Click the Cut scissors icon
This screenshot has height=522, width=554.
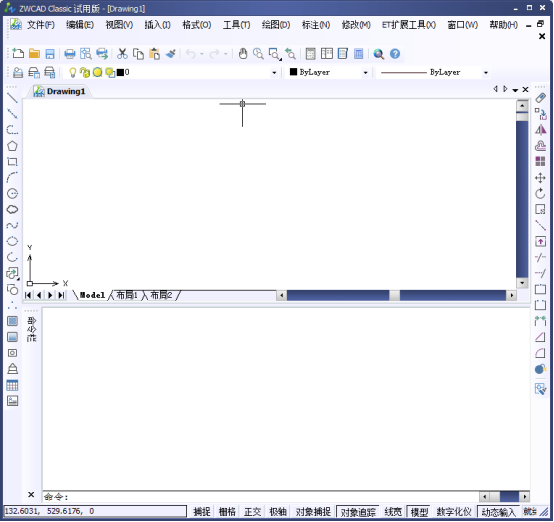[122, 54]
